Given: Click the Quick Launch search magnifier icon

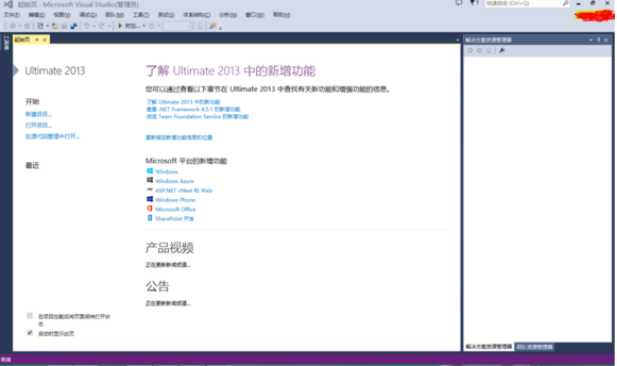Looking at the screenshot, I should [x=565, y=4].
